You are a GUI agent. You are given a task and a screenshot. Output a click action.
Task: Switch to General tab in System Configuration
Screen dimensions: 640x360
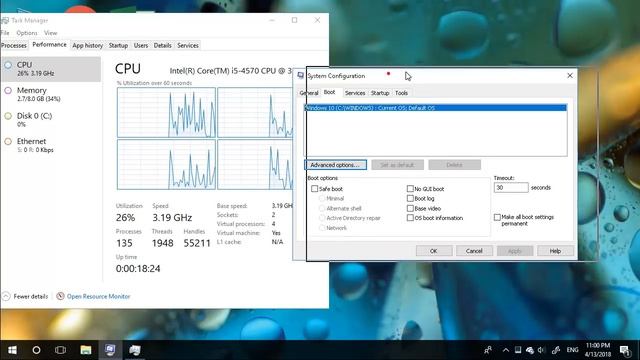point(309,93)
